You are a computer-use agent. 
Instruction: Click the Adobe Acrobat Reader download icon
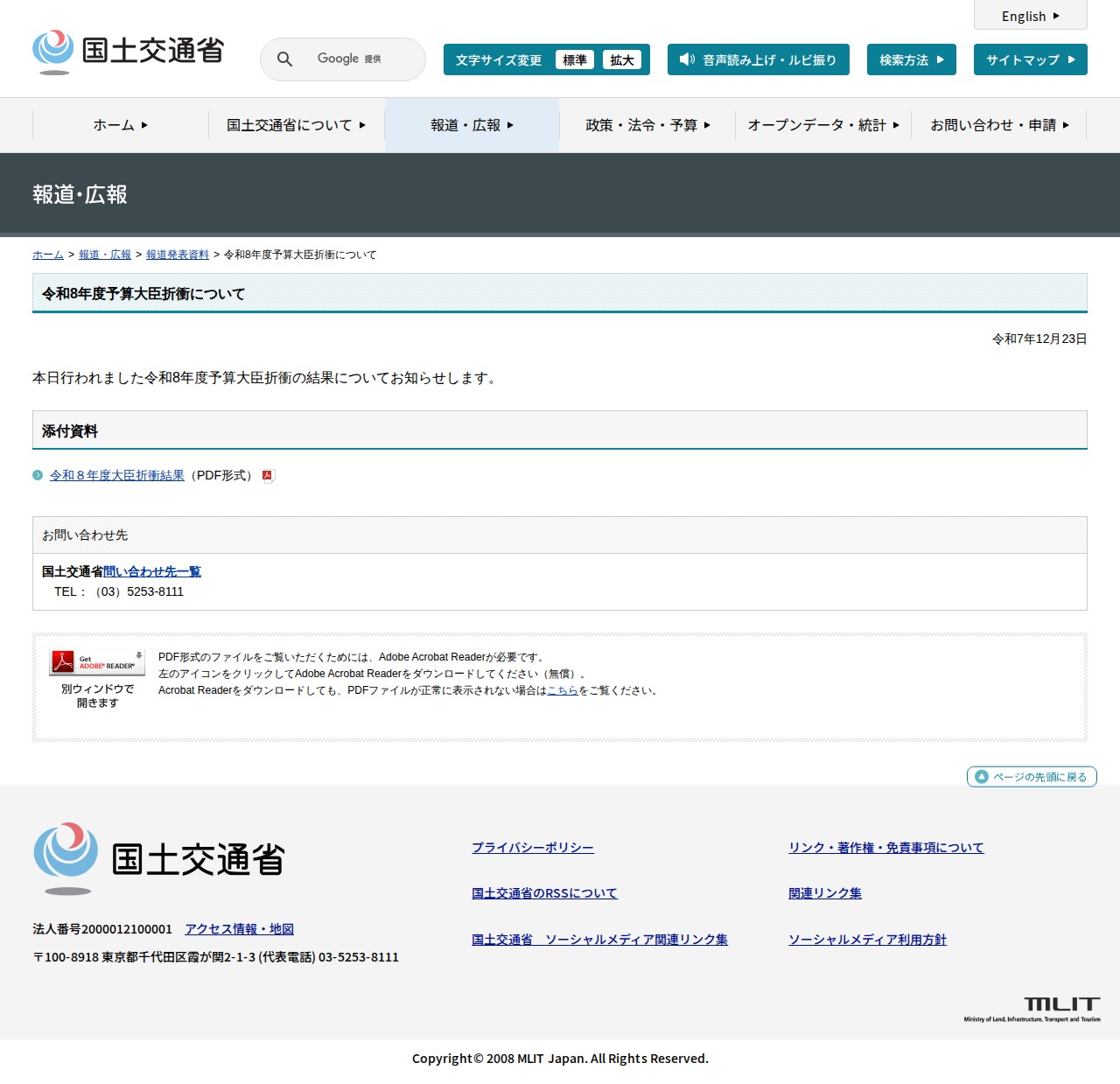96,662
